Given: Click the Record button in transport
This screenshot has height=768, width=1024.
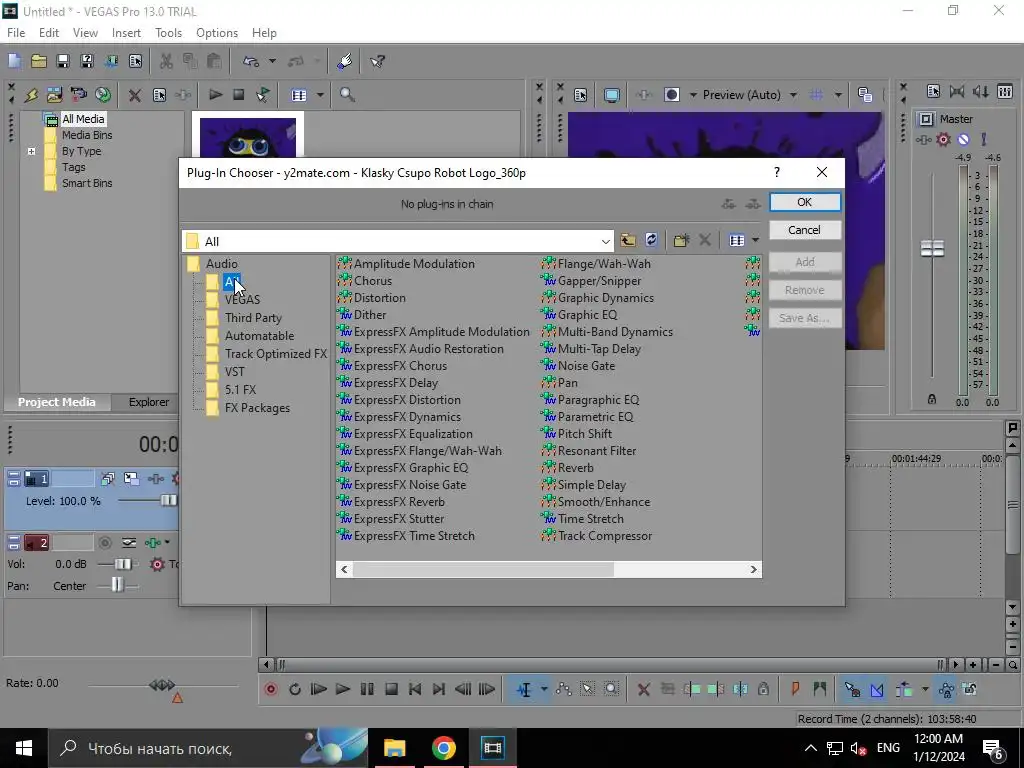Looking at the screenshot, I should [x=270, y=690].
